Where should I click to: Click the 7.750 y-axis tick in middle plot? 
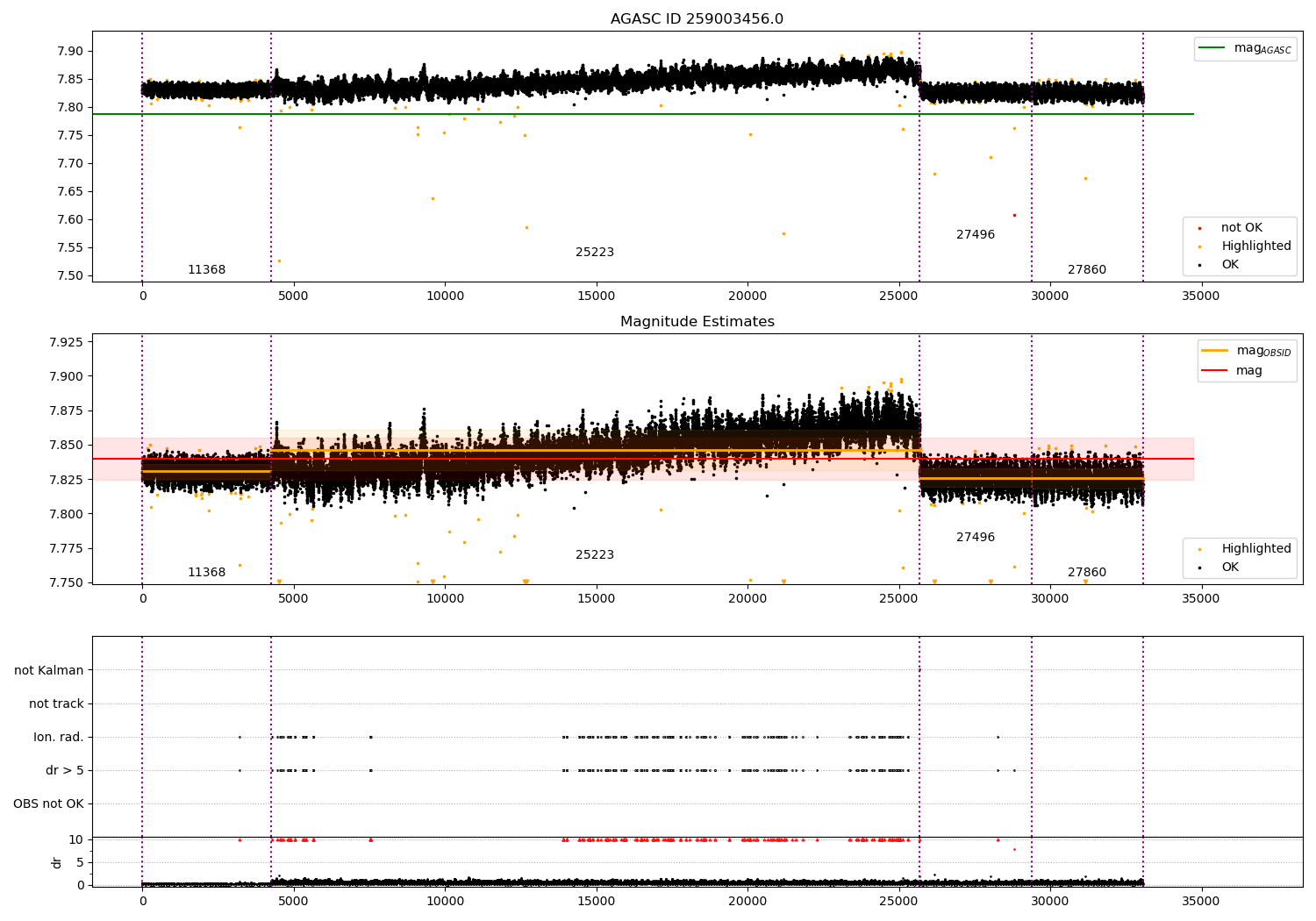pos(66,582)
